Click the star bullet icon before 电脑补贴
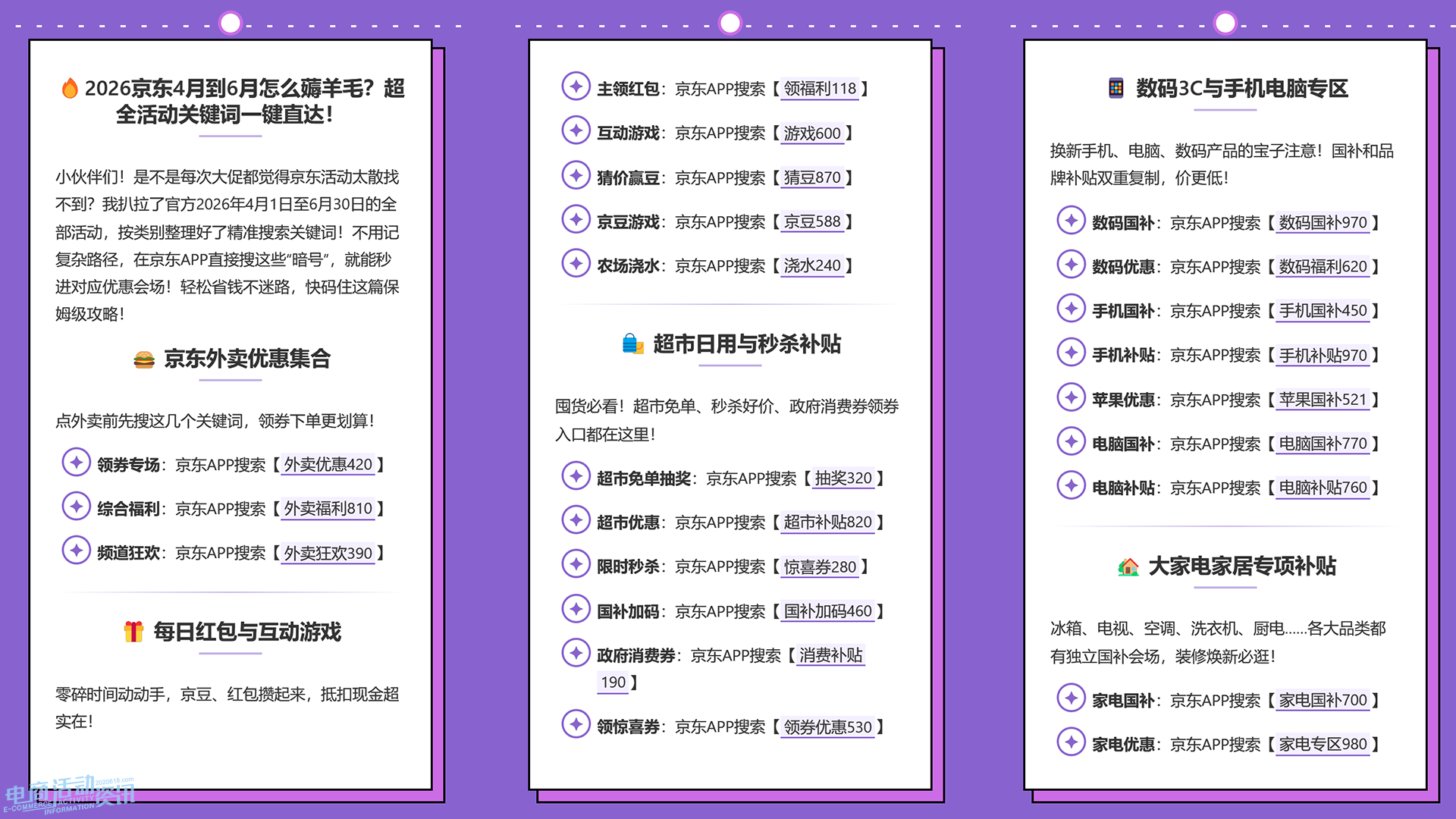 (x=1072, y=485)
